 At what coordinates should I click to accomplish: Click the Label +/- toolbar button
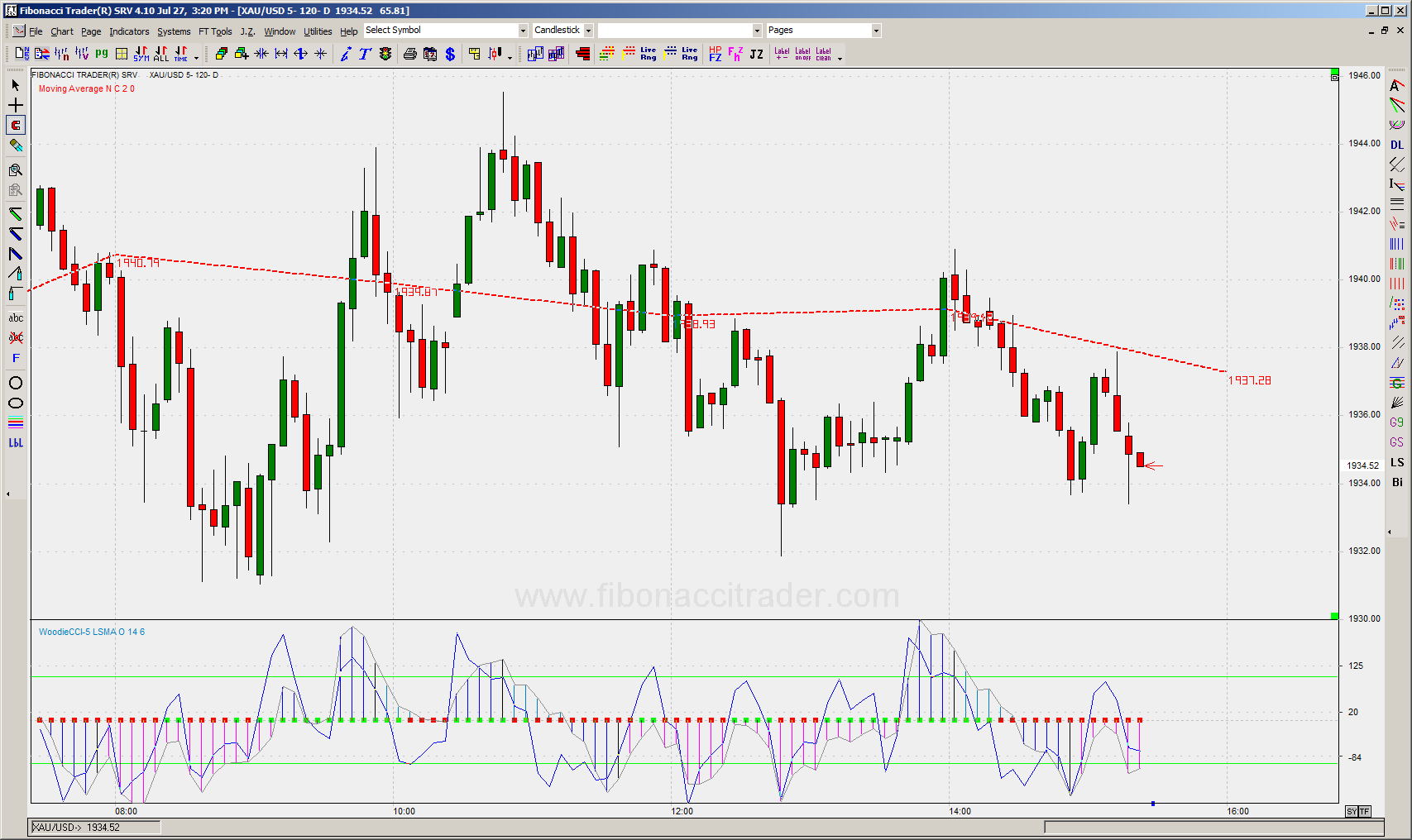(x=782, y=54)
